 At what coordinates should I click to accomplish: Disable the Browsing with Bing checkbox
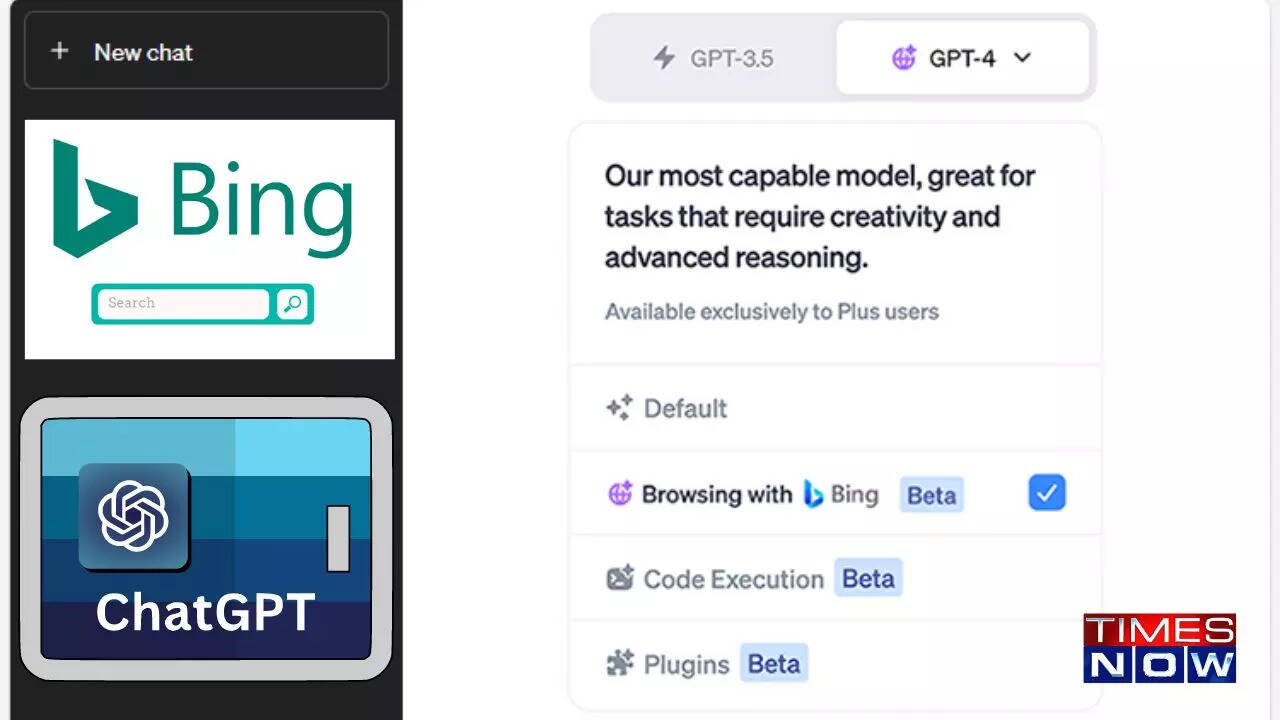[x=1046, y=492]
